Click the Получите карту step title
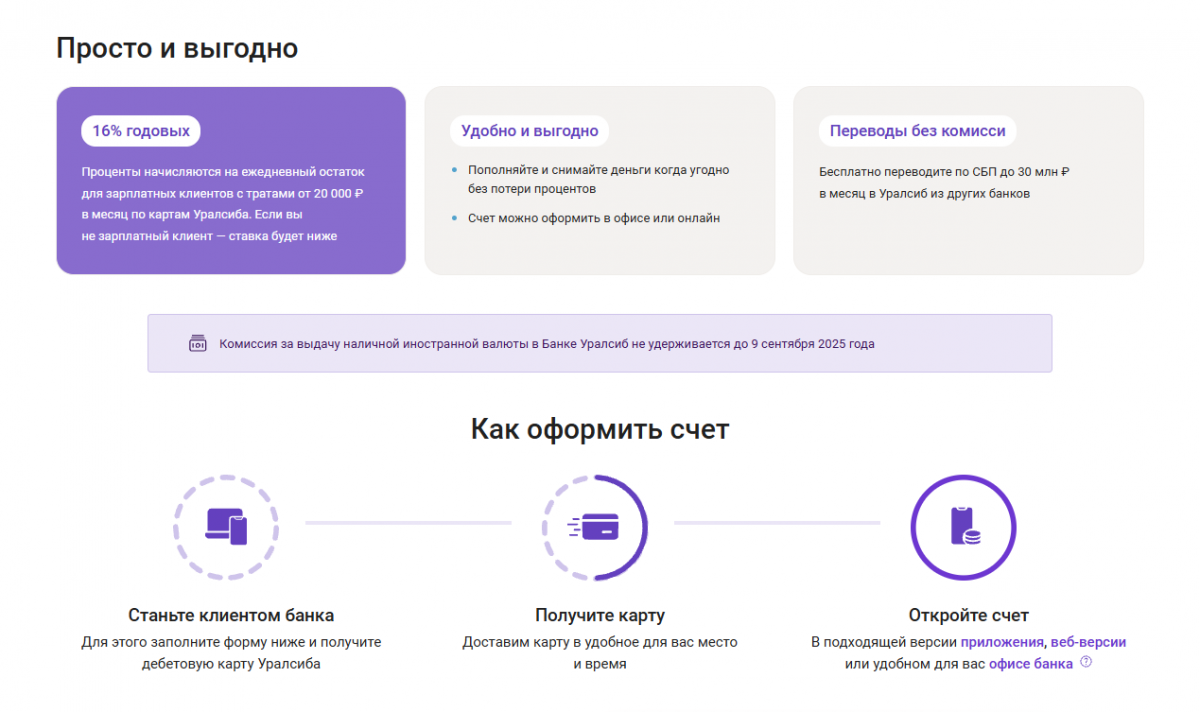The image size is (1200, 712). pyautogui.click(x=600, y=615)
